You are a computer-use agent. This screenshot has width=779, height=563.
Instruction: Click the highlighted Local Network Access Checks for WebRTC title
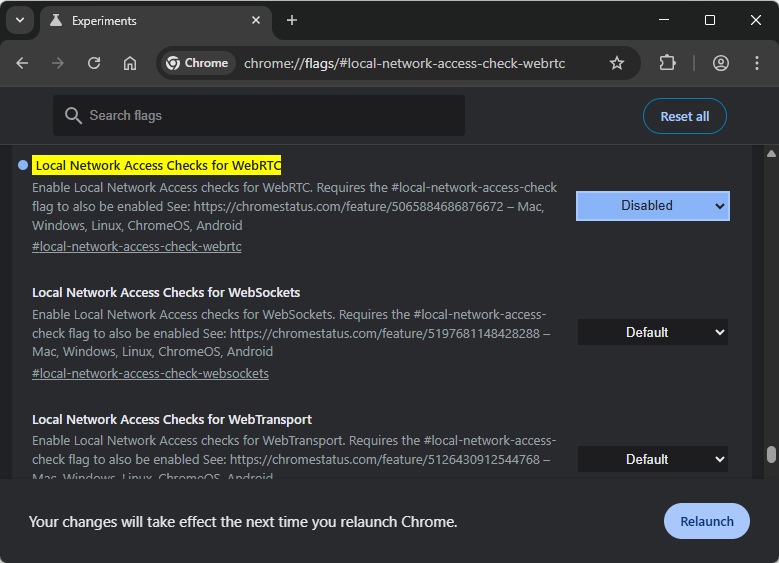tap(157, 165)
